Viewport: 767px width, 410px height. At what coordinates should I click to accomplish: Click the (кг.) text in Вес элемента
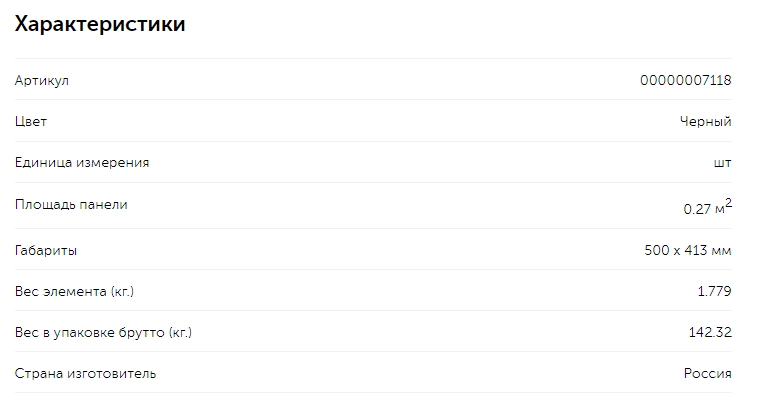[x=122, y=292]
